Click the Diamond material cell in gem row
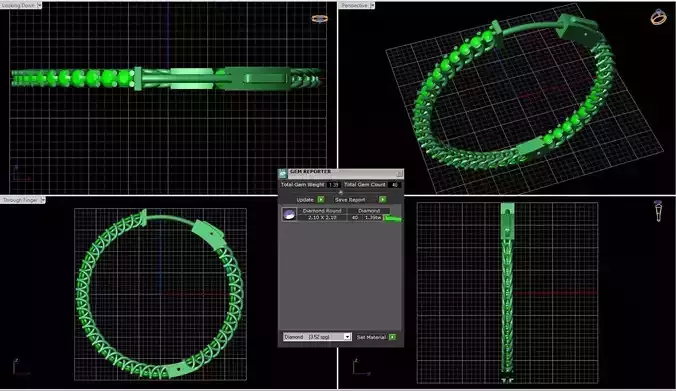676x391 pixels. coord(369,211)
